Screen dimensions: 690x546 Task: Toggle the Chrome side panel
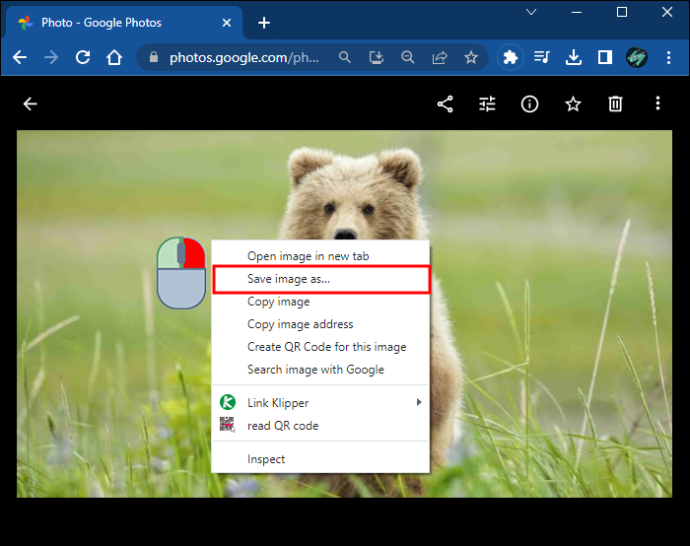pyautogui.click(x=605, y=57)
